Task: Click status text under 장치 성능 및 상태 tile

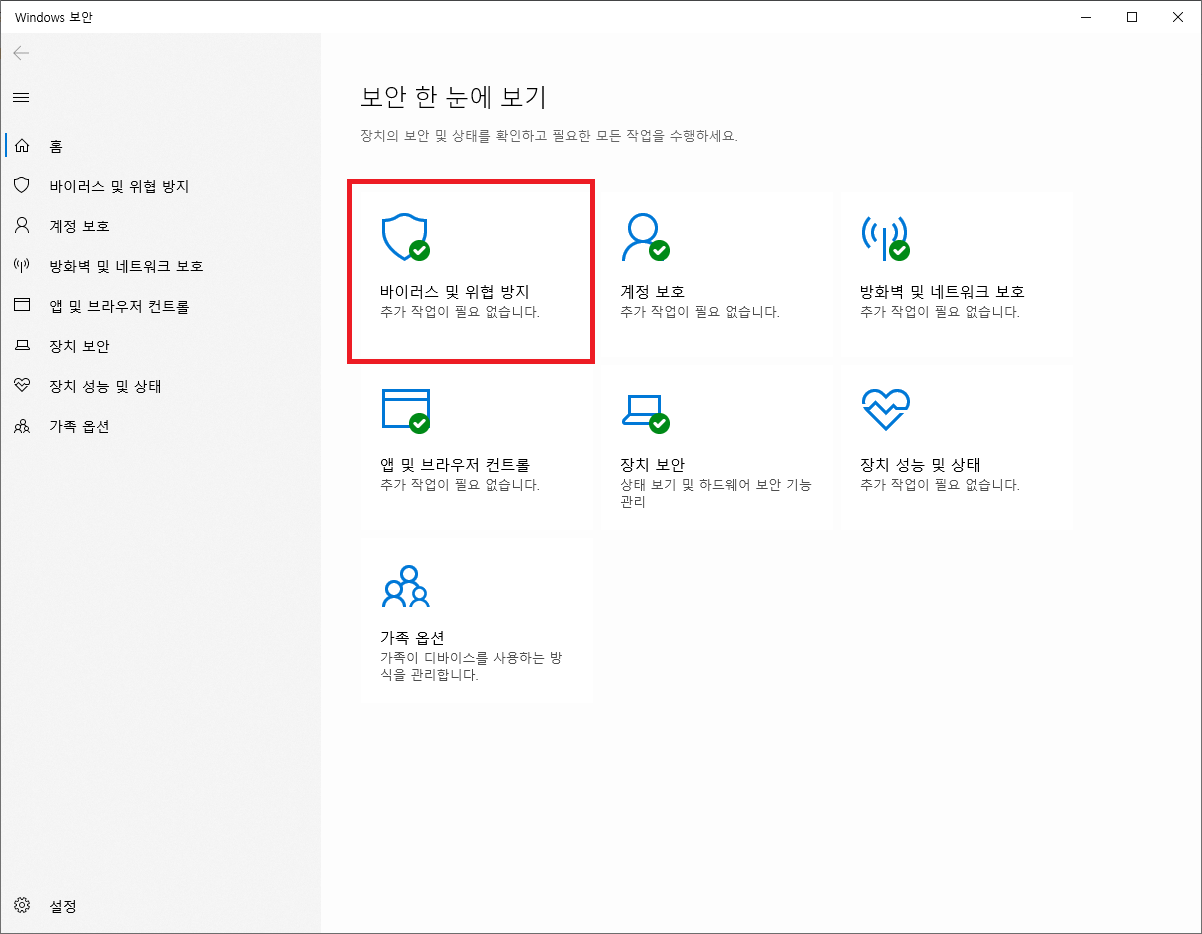Action: [940, 485]
